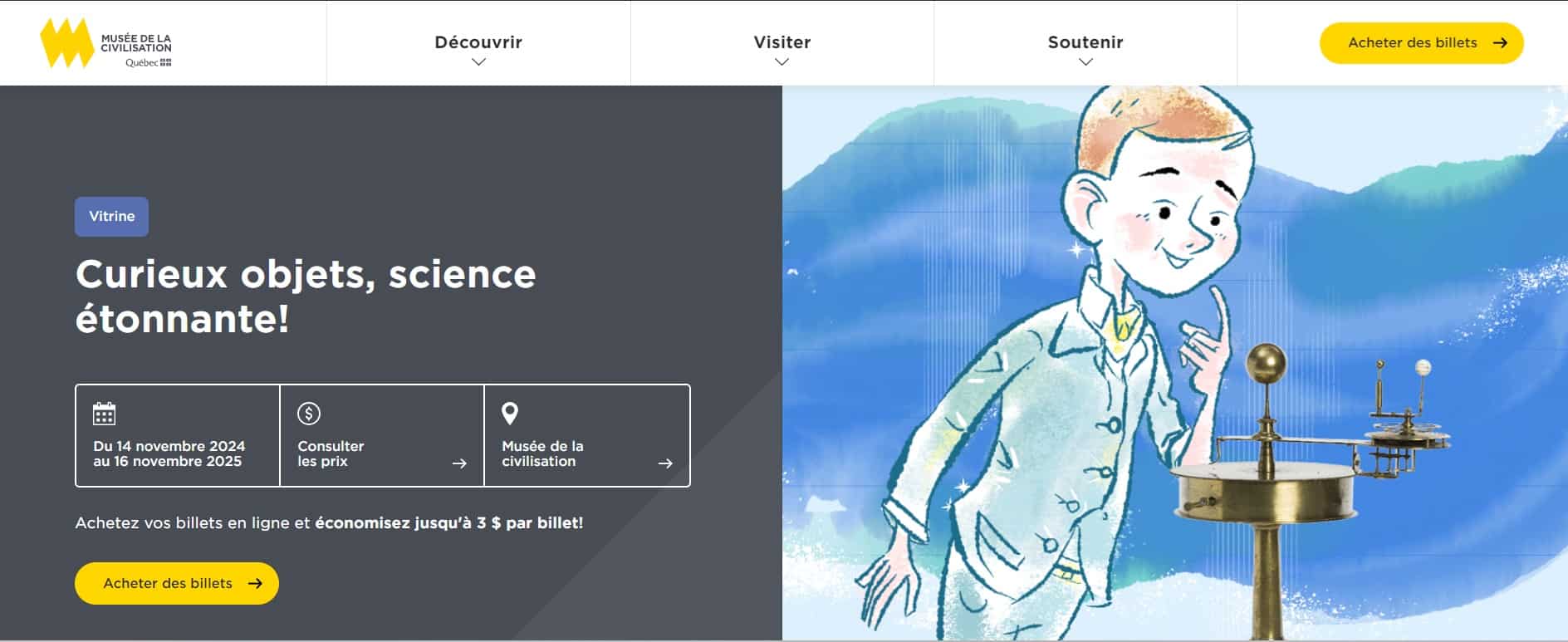Select the Visiter menu label
Viewport: 1568px width, 642px height.
782,42
